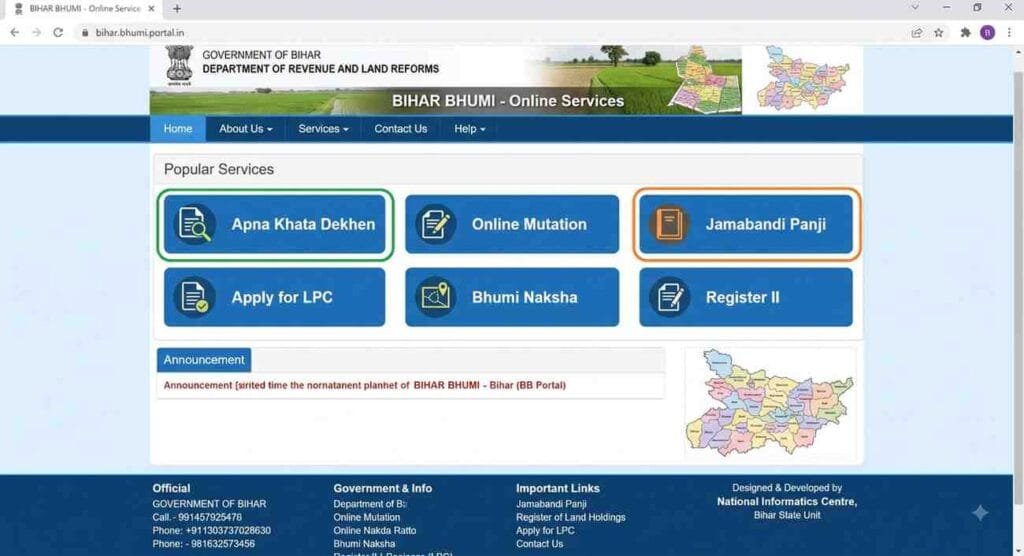Click the Jamabandi Panji button
The width and height of the screenshot is (1024, 556).
(x=746, y=224)
